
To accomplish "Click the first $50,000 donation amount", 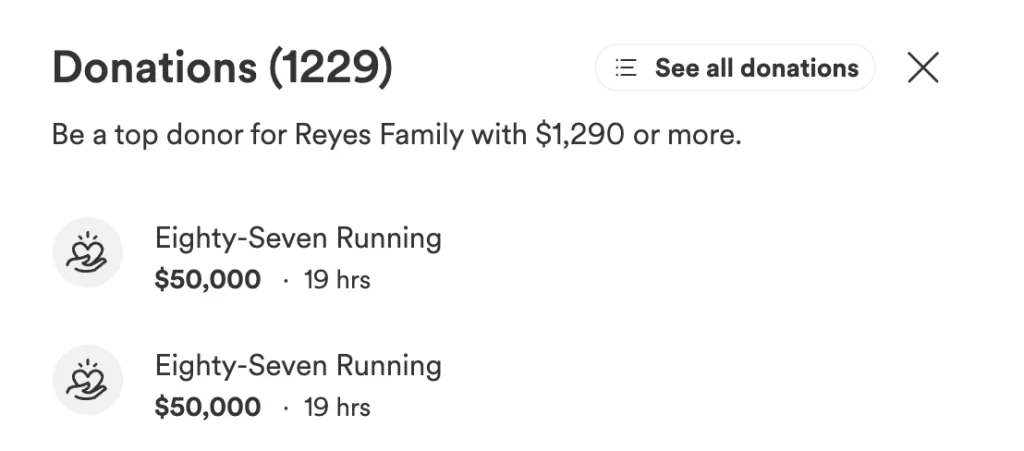I will (x=208, y=280).
